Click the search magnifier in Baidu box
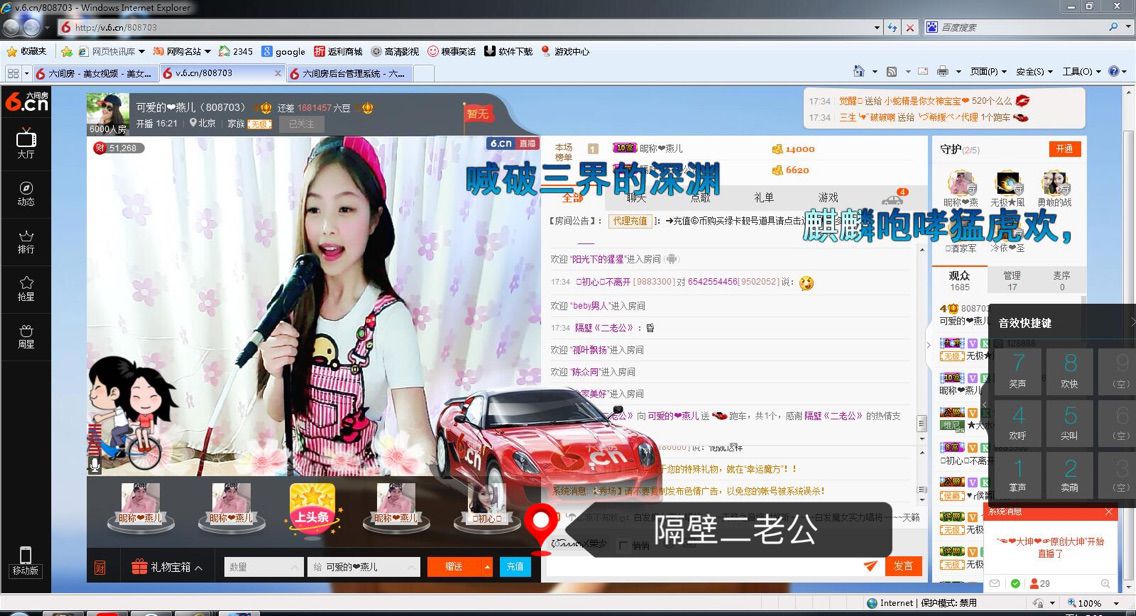 click(1114, 27)
